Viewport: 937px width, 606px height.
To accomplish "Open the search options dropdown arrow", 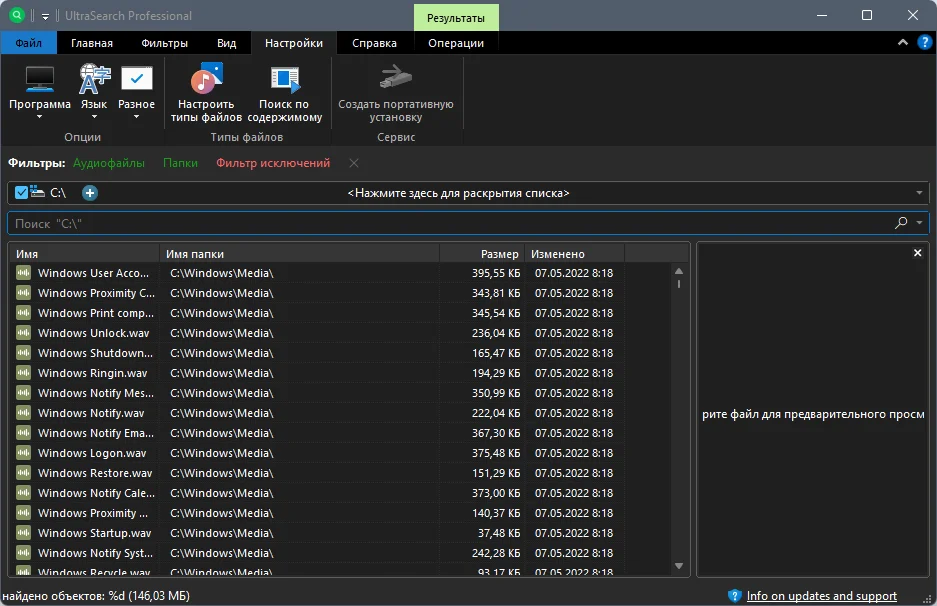I will tap(919, 223).
